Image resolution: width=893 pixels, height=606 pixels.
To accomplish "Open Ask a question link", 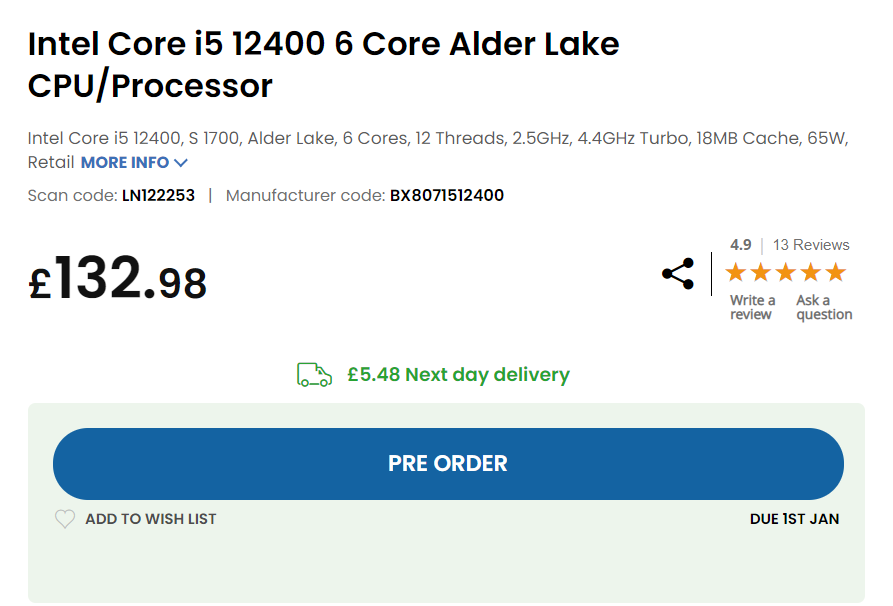I will pyautogui.click(x=824, y=307).
